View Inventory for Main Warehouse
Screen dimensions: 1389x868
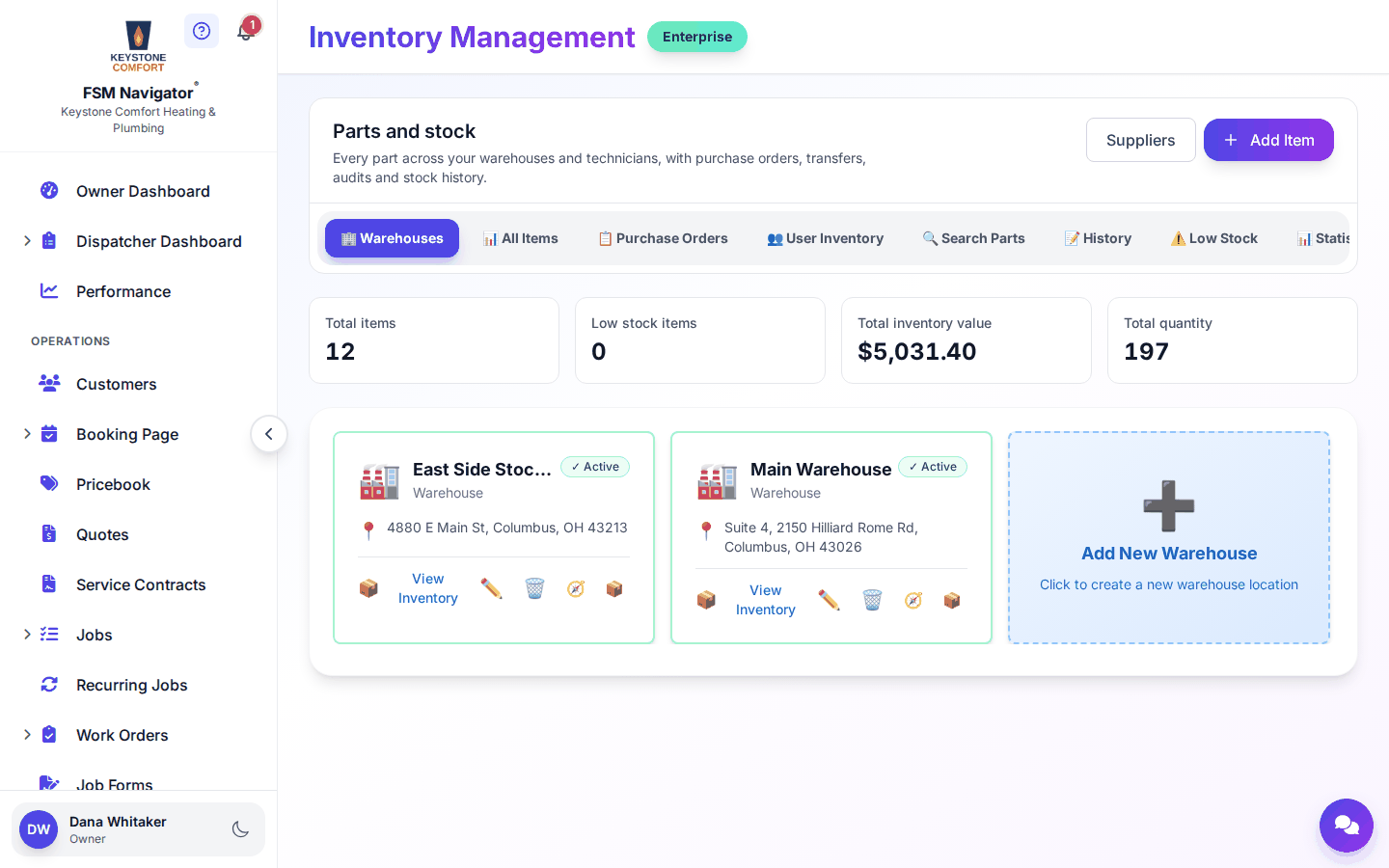click(x=766, y=600)
